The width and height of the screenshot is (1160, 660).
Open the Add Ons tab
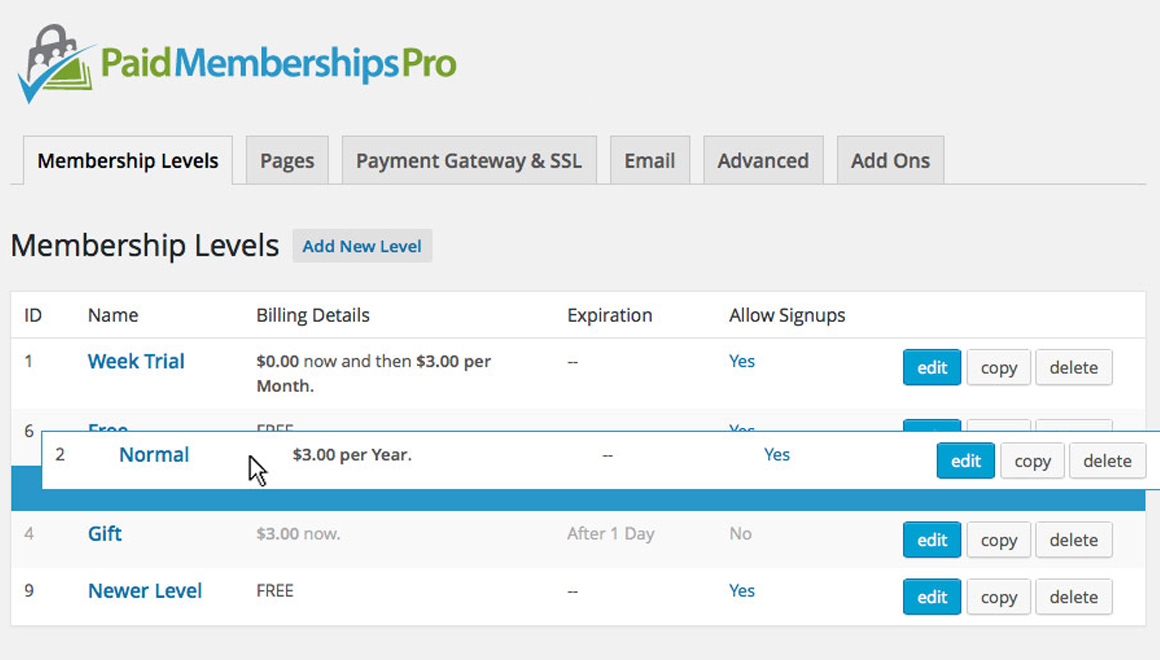[890, 161]
